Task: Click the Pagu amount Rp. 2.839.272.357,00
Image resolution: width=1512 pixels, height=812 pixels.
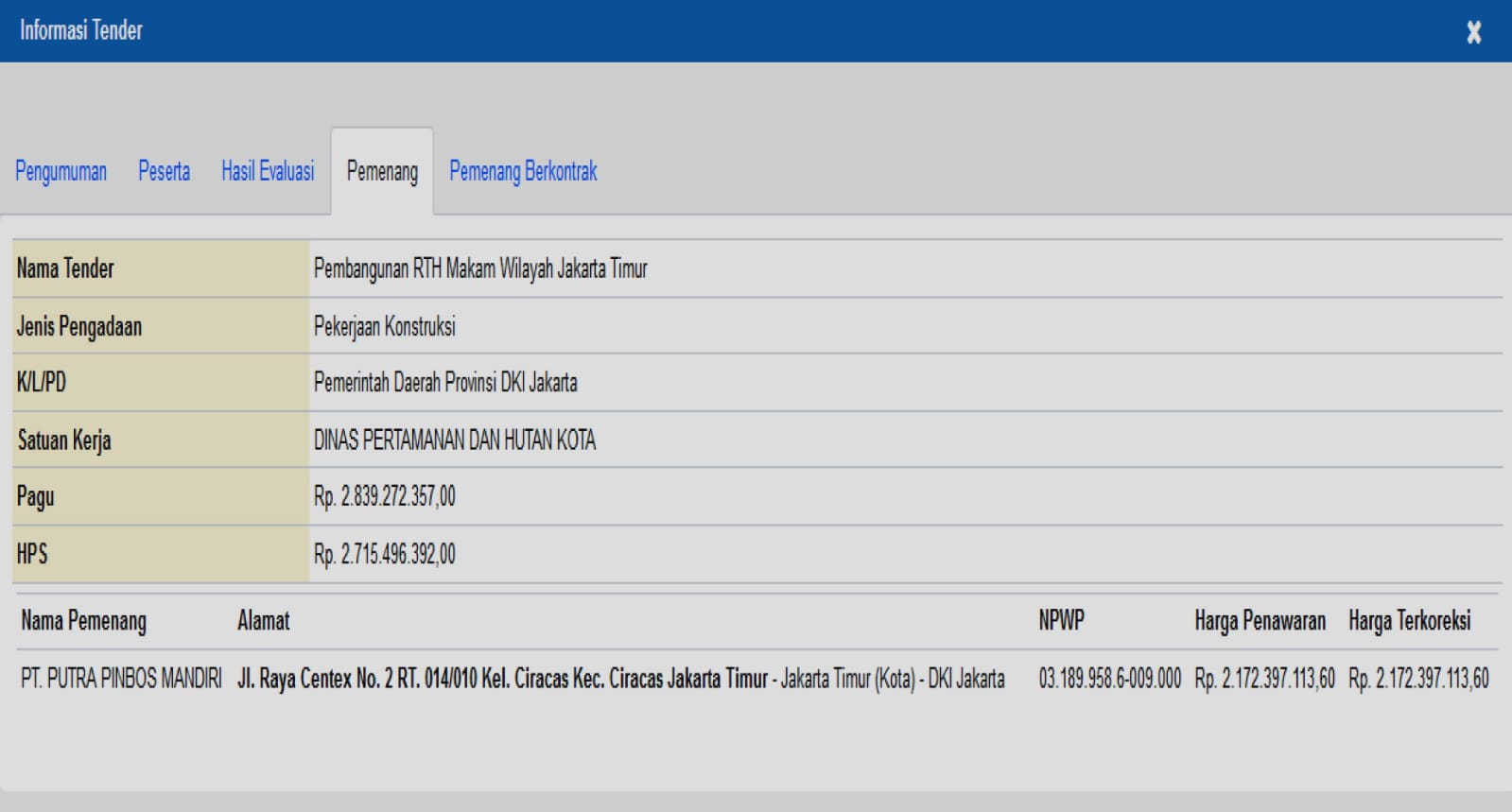Action: point(385,496)
